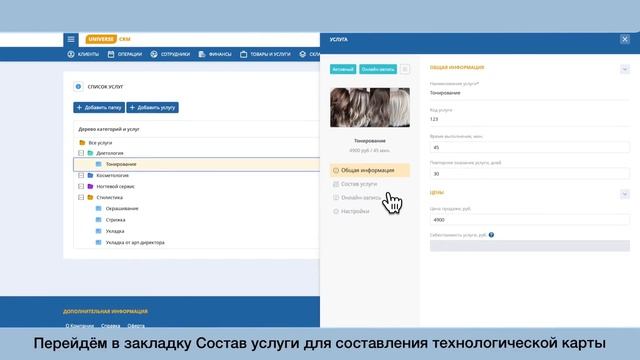
Task: Click the grayed Себестоимость услуги field
Action: point(529,246)
